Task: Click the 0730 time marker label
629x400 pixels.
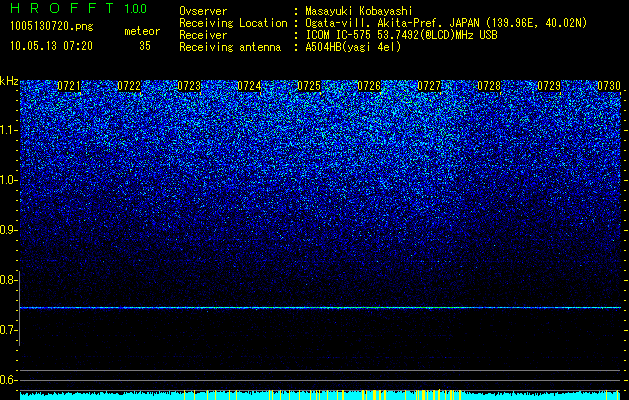Action: (609, 86)
